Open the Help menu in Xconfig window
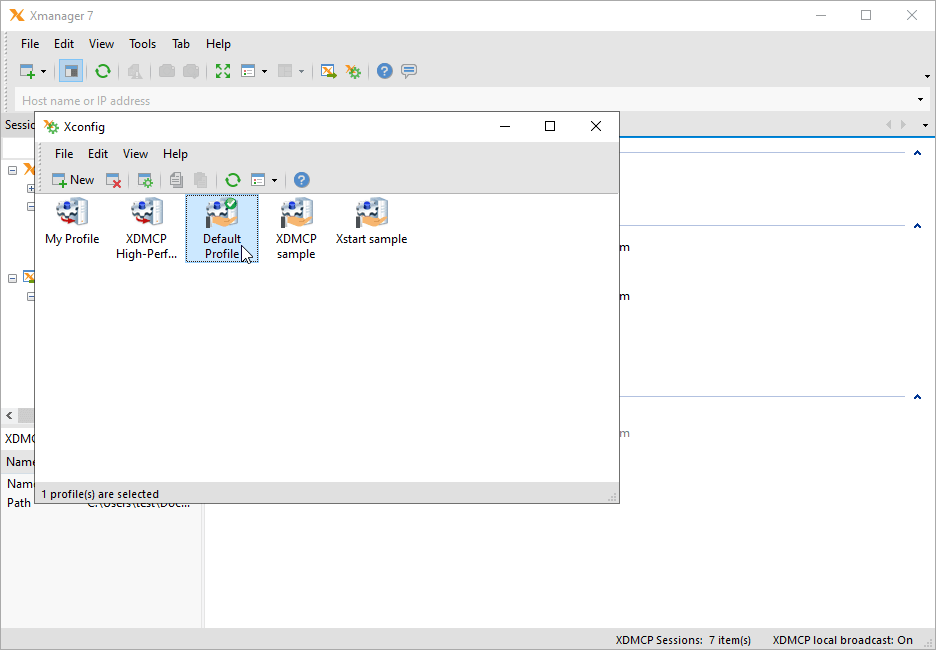The width and height of the screenshot is (936, 650). pos(176,153)
